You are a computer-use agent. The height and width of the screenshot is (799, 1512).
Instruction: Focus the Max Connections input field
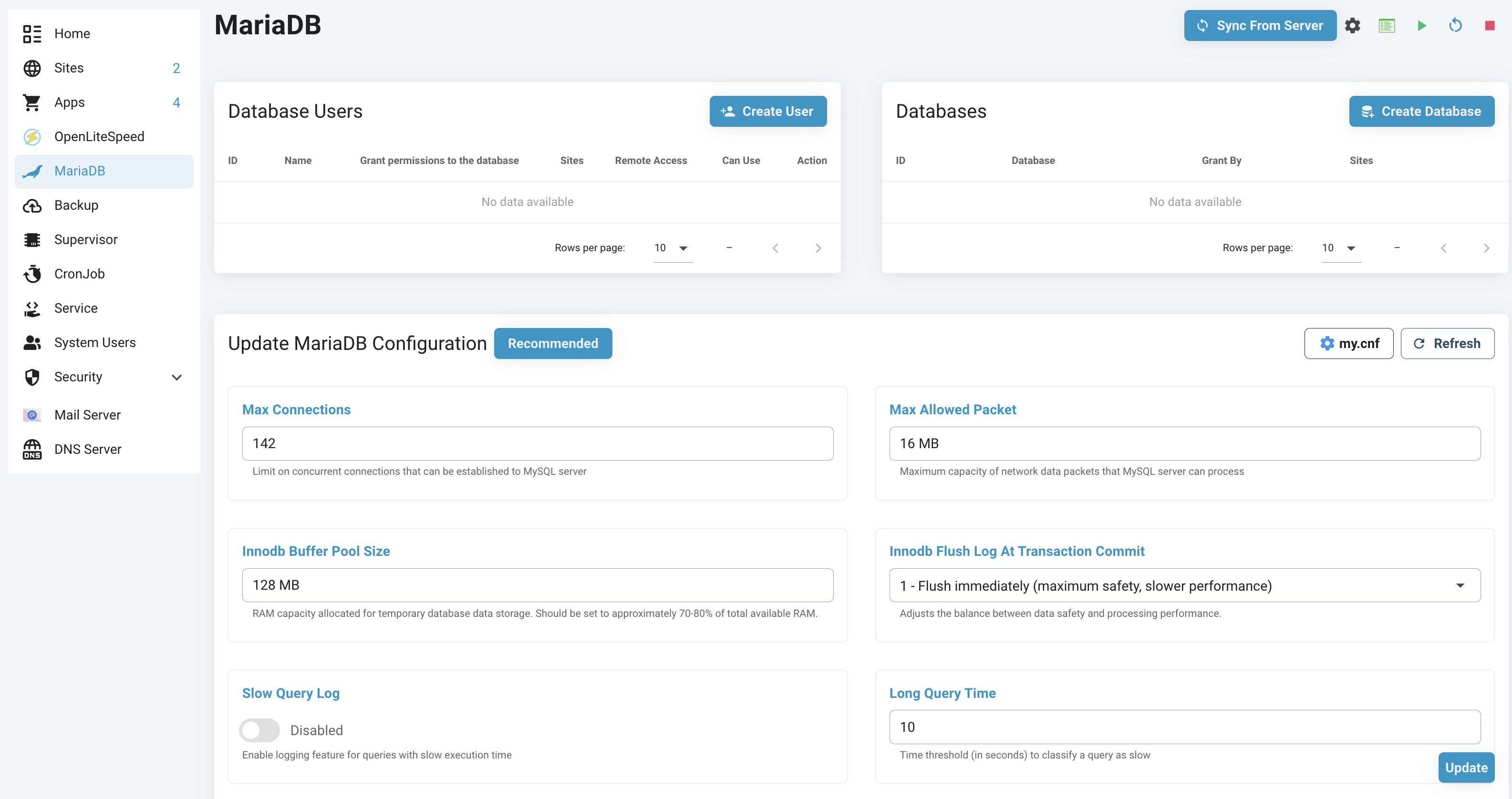pos(537,444)
